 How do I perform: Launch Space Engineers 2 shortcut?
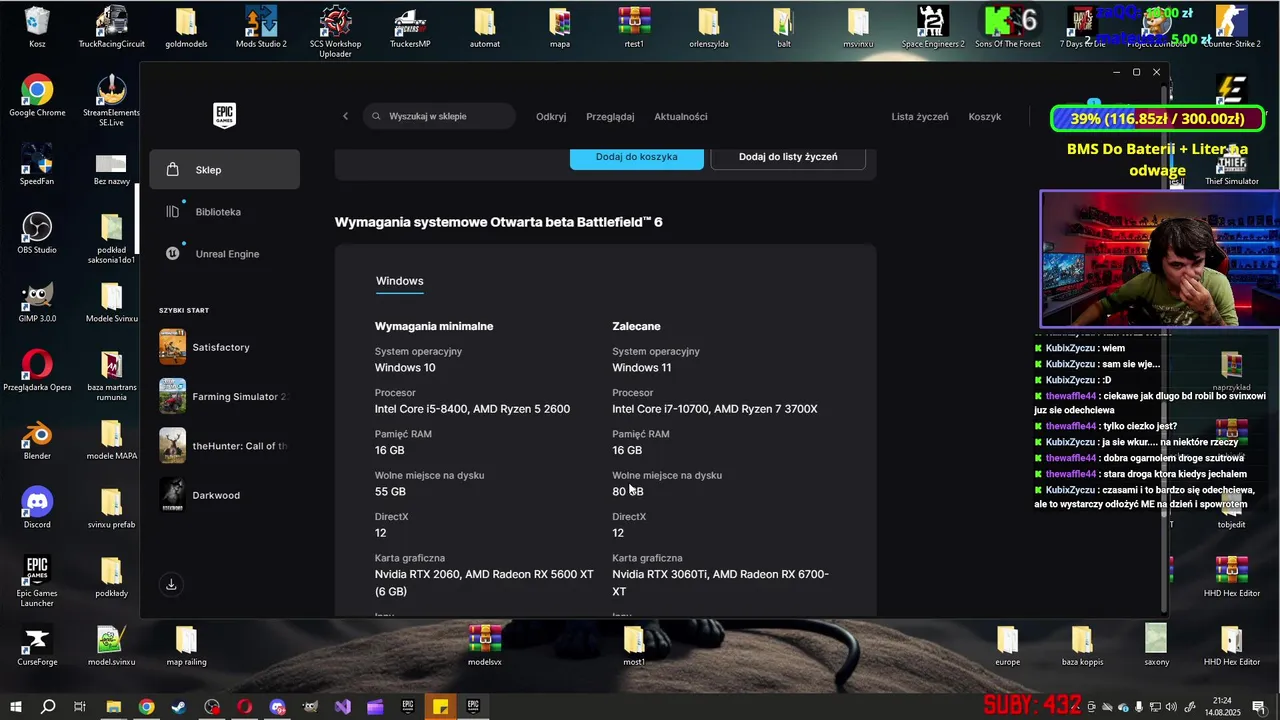click(x=933, y=27)
